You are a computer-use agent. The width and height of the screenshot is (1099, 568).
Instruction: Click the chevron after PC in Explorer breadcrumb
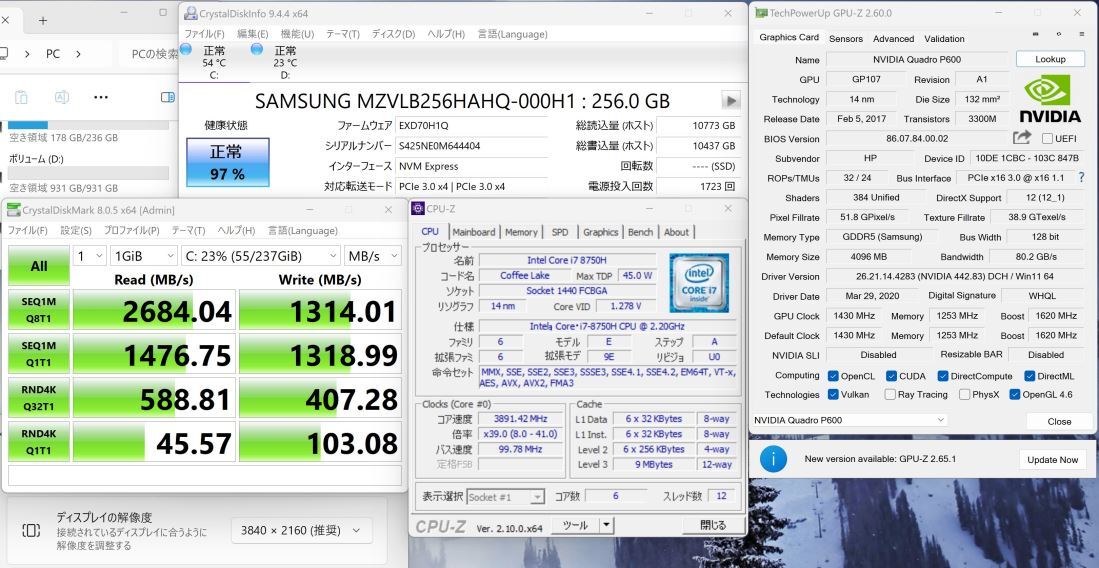[78, 54]
